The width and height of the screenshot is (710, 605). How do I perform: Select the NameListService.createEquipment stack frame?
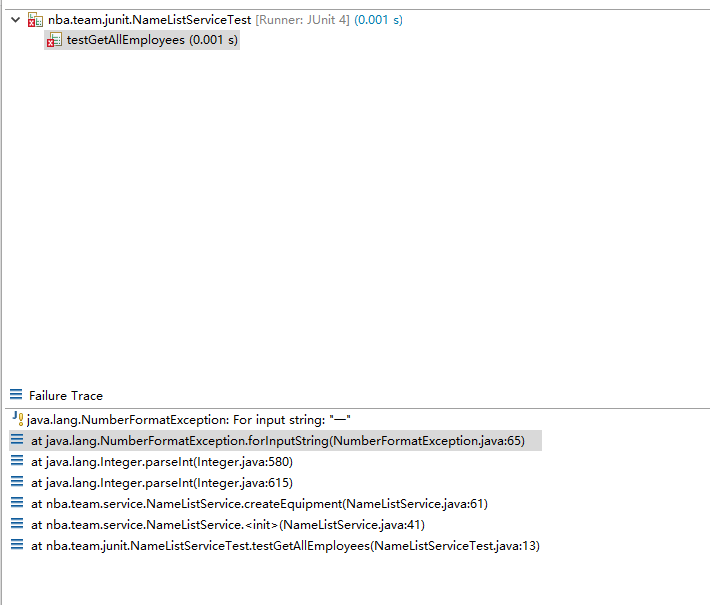[259, 504]
